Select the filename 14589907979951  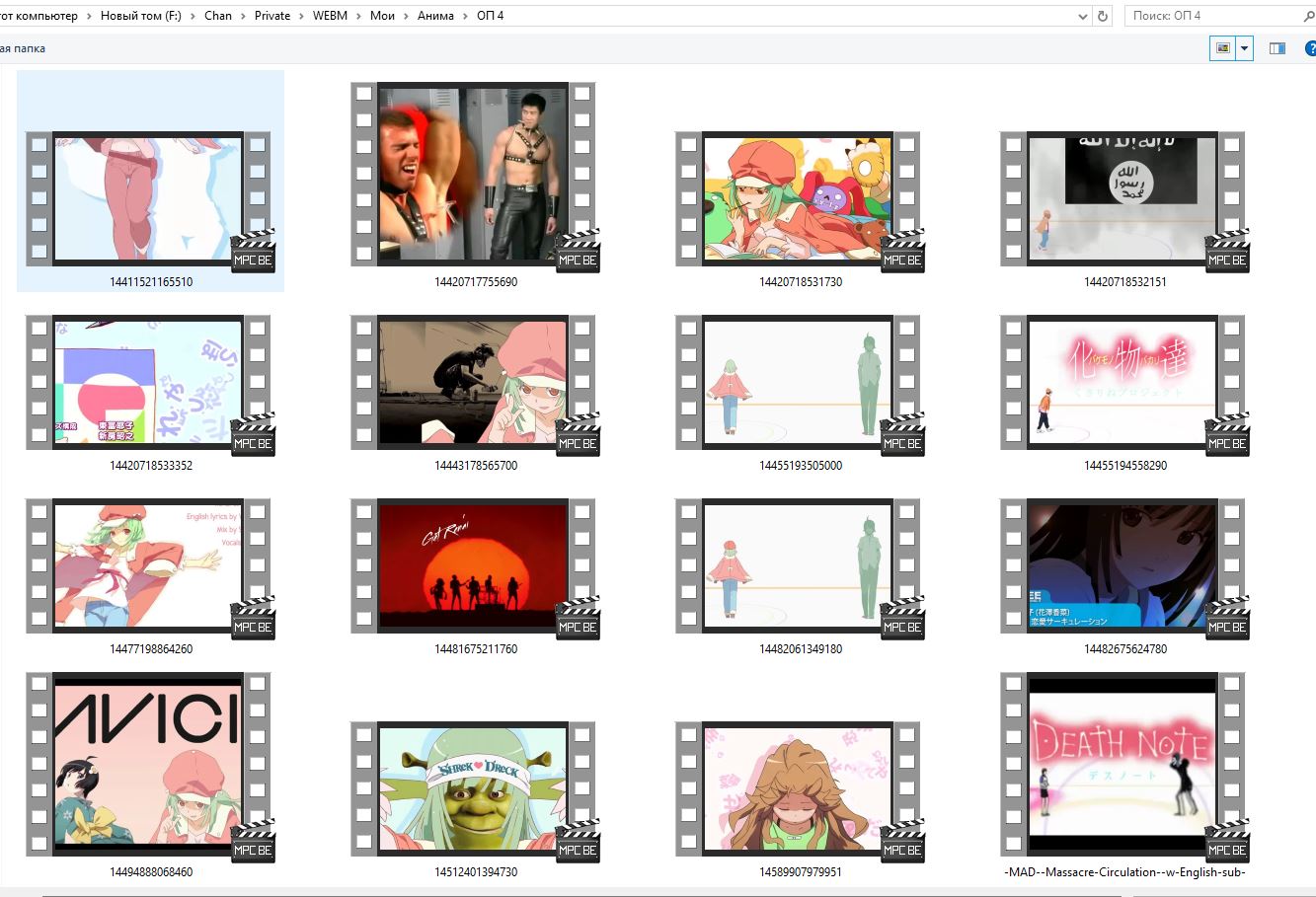pos(801,872)
